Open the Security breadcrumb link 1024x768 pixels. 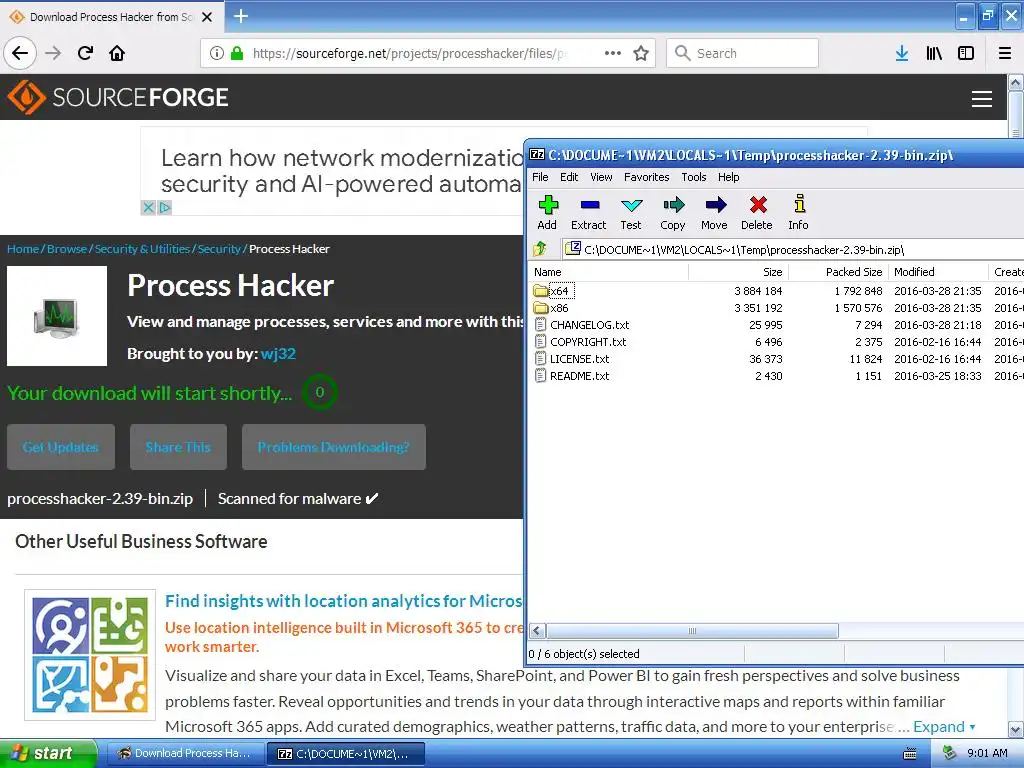[219, 249]
